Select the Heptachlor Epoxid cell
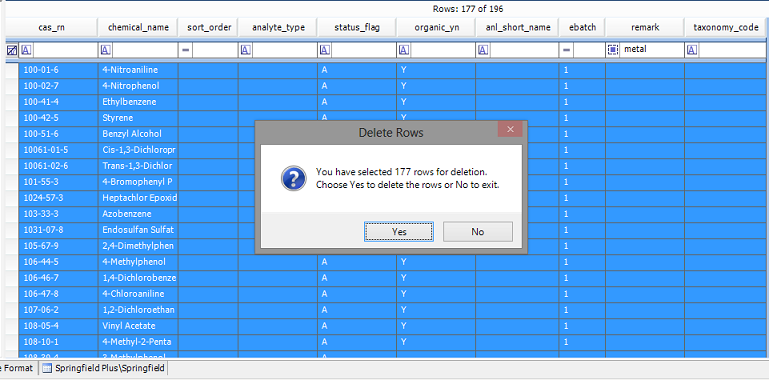 coord(138,198)
